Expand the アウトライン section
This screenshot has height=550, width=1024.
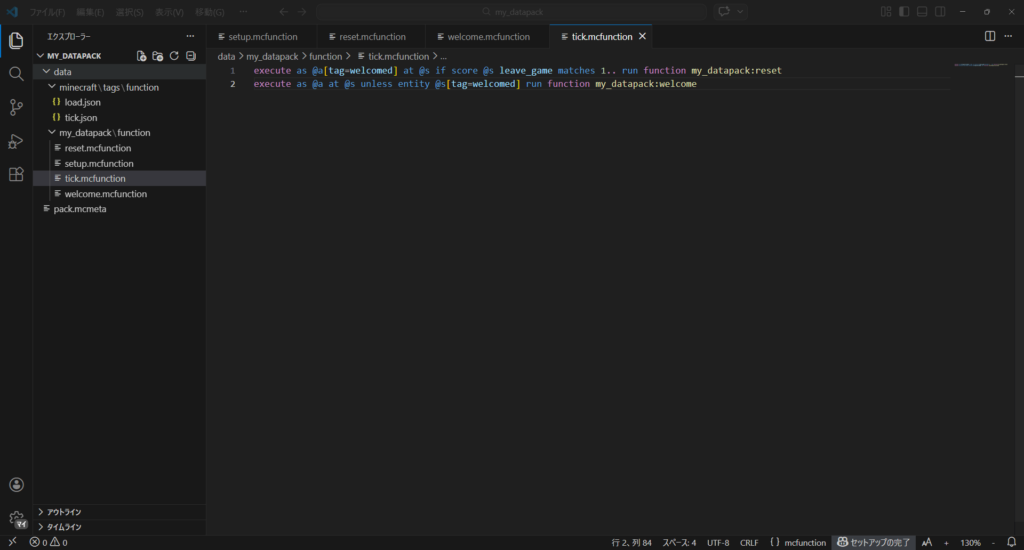pos(64,512)
